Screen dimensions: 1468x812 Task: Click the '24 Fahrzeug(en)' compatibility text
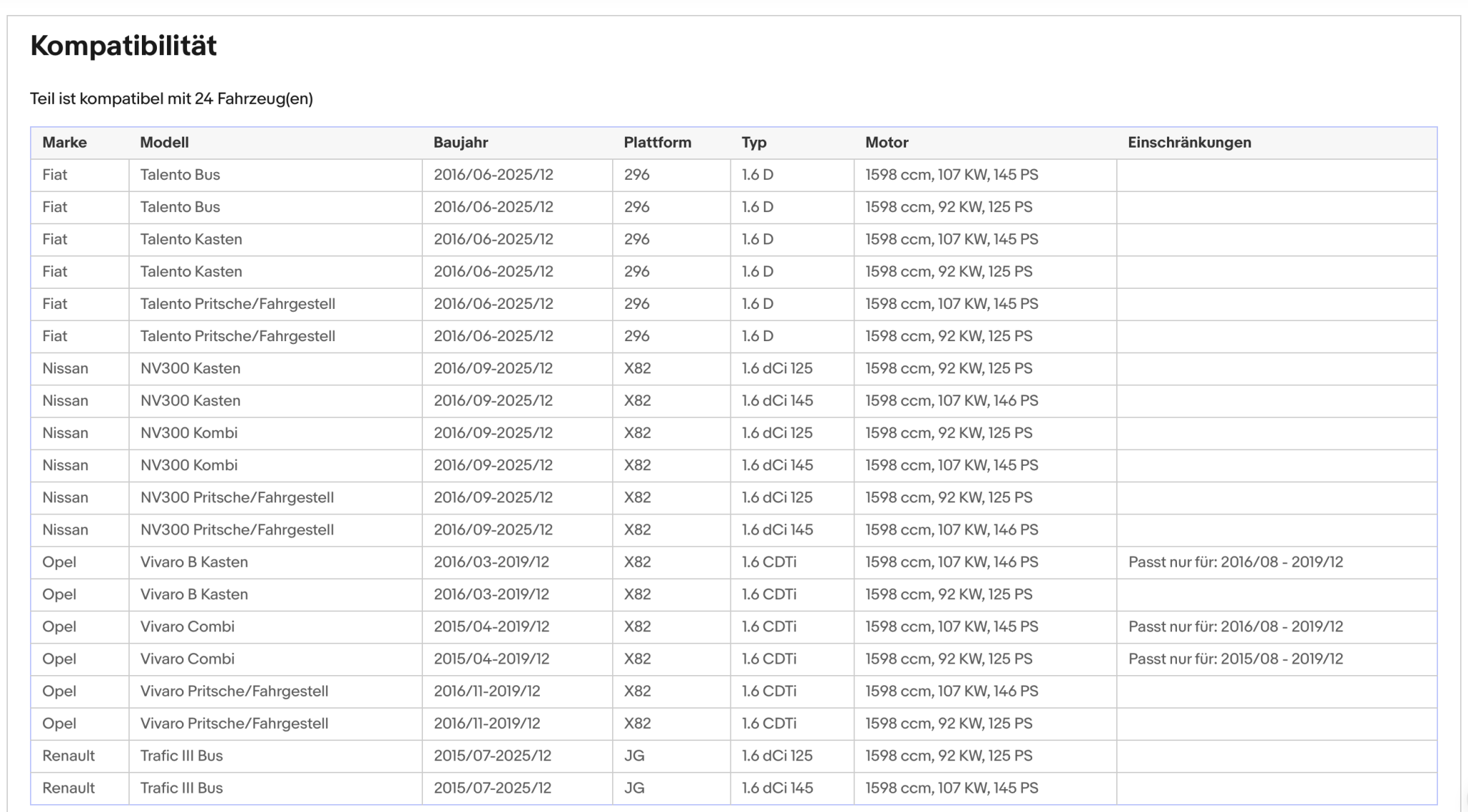click(x=254, y=99)
